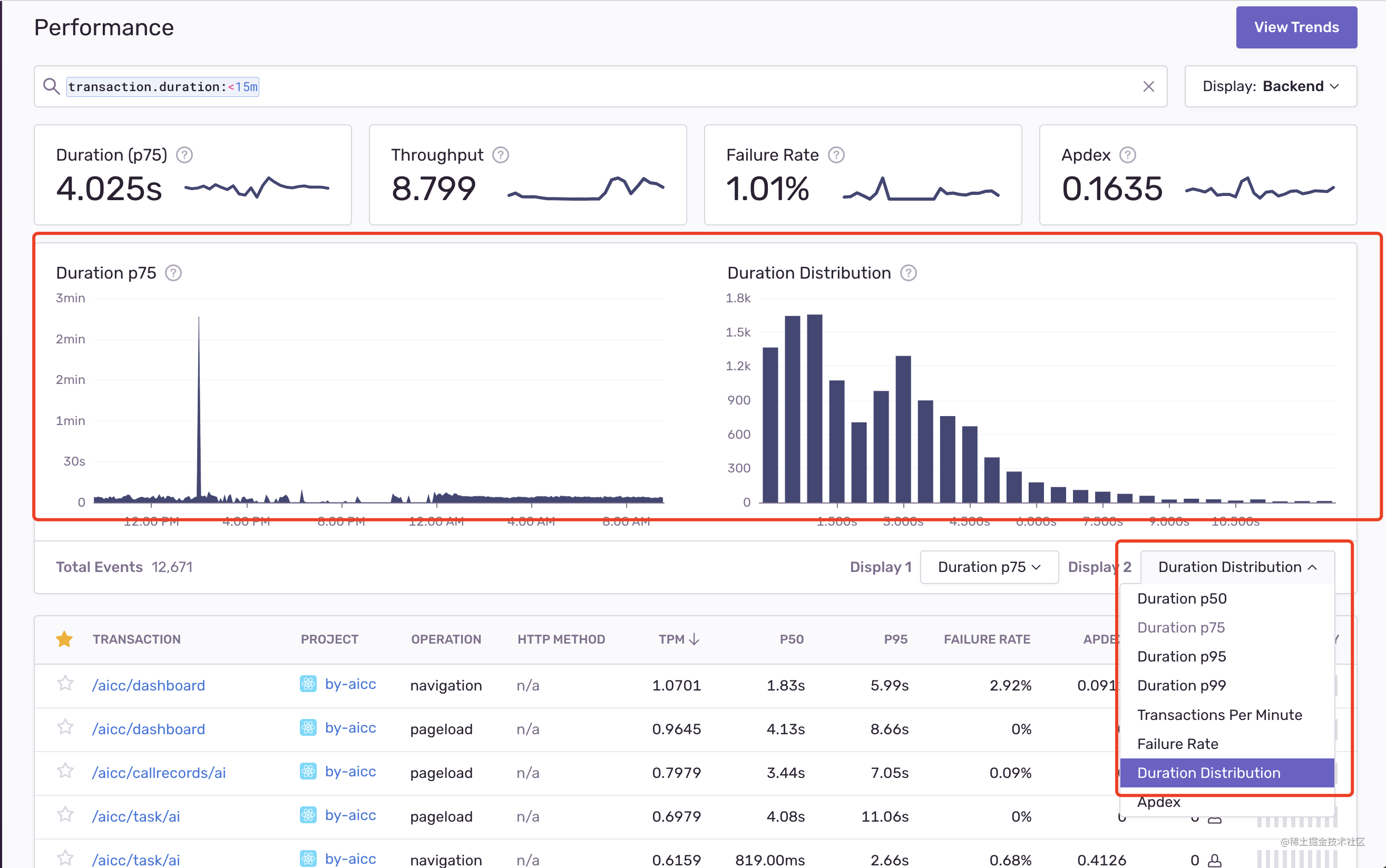Select highlighted Duration Distribution option

[x=1227, y=773]
